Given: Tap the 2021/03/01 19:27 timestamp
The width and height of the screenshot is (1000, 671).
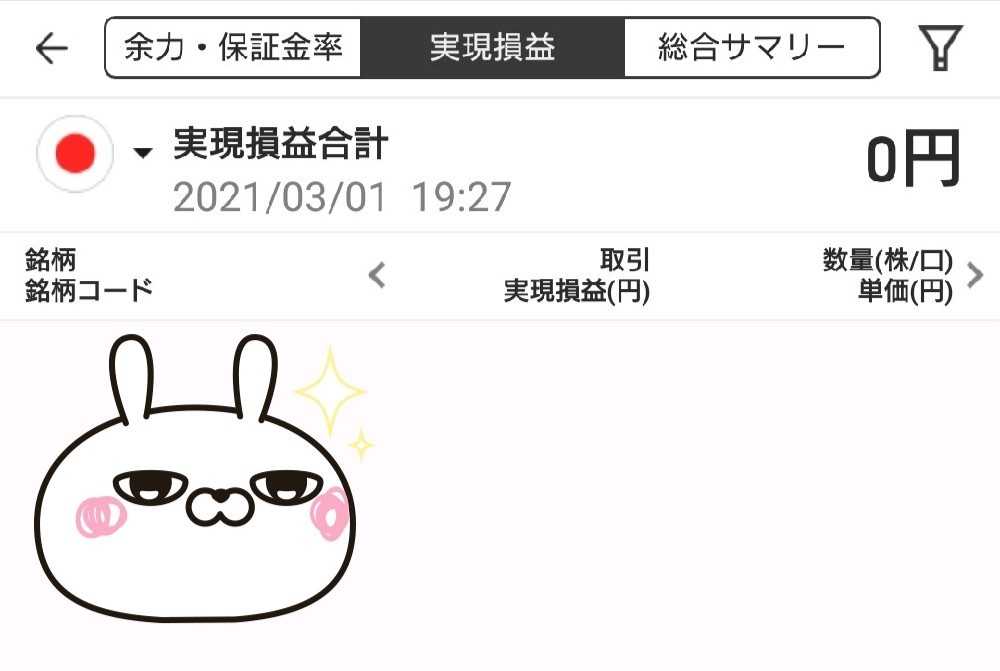Looking at the screenshot, I should pos(342,197).
